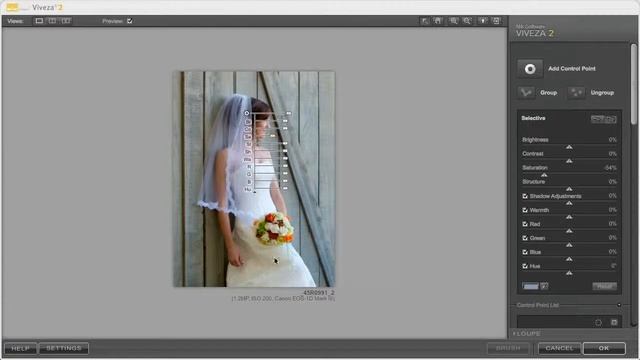The width and height of the screenshot is (640, 360).
Task: Click the color swatch in Selective panel
Action: tap(531, 286)
